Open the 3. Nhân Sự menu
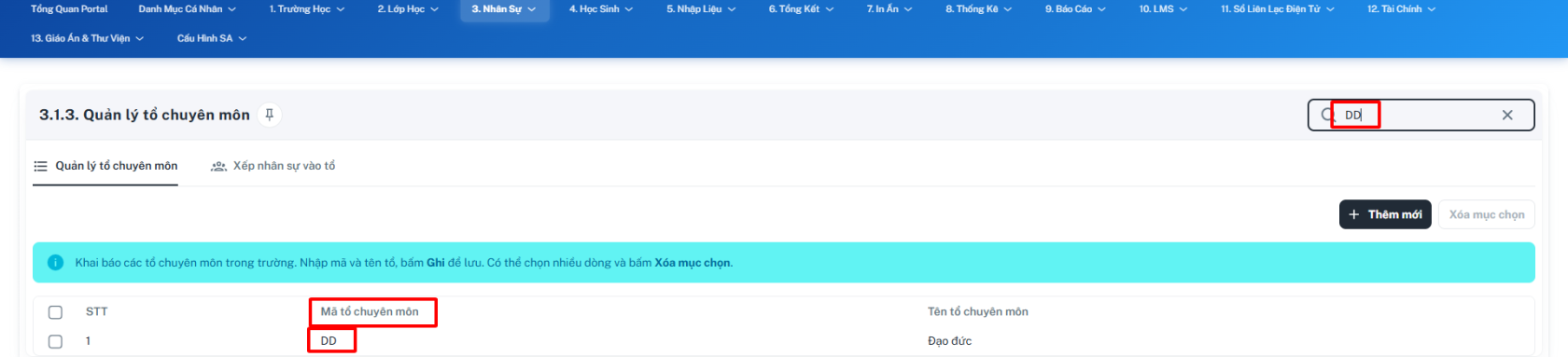Viewport: 1568px width, 357px height. pyautogui.click(x=504, y=9)
